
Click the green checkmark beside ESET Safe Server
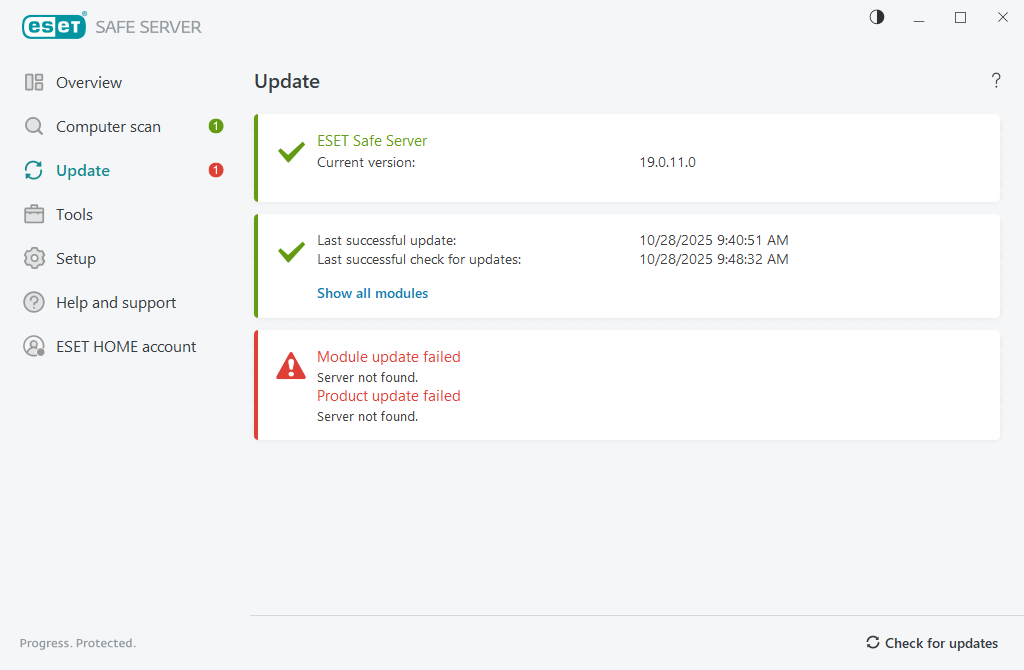coord(290,152)
